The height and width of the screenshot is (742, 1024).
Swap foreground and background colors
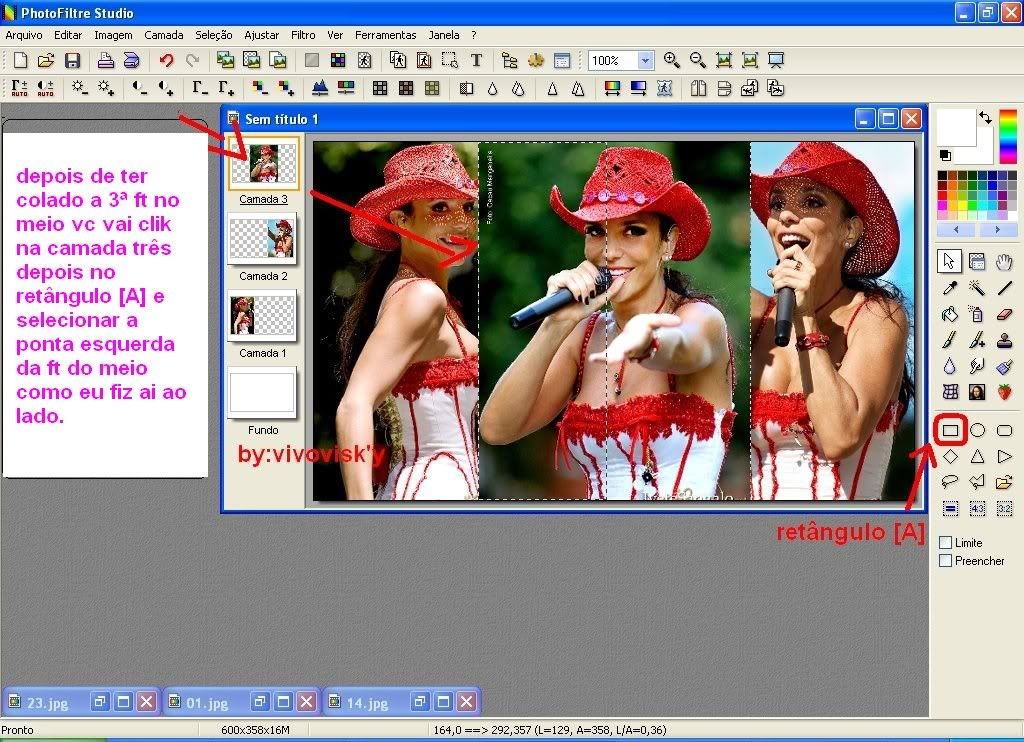(x=985, y=118)
